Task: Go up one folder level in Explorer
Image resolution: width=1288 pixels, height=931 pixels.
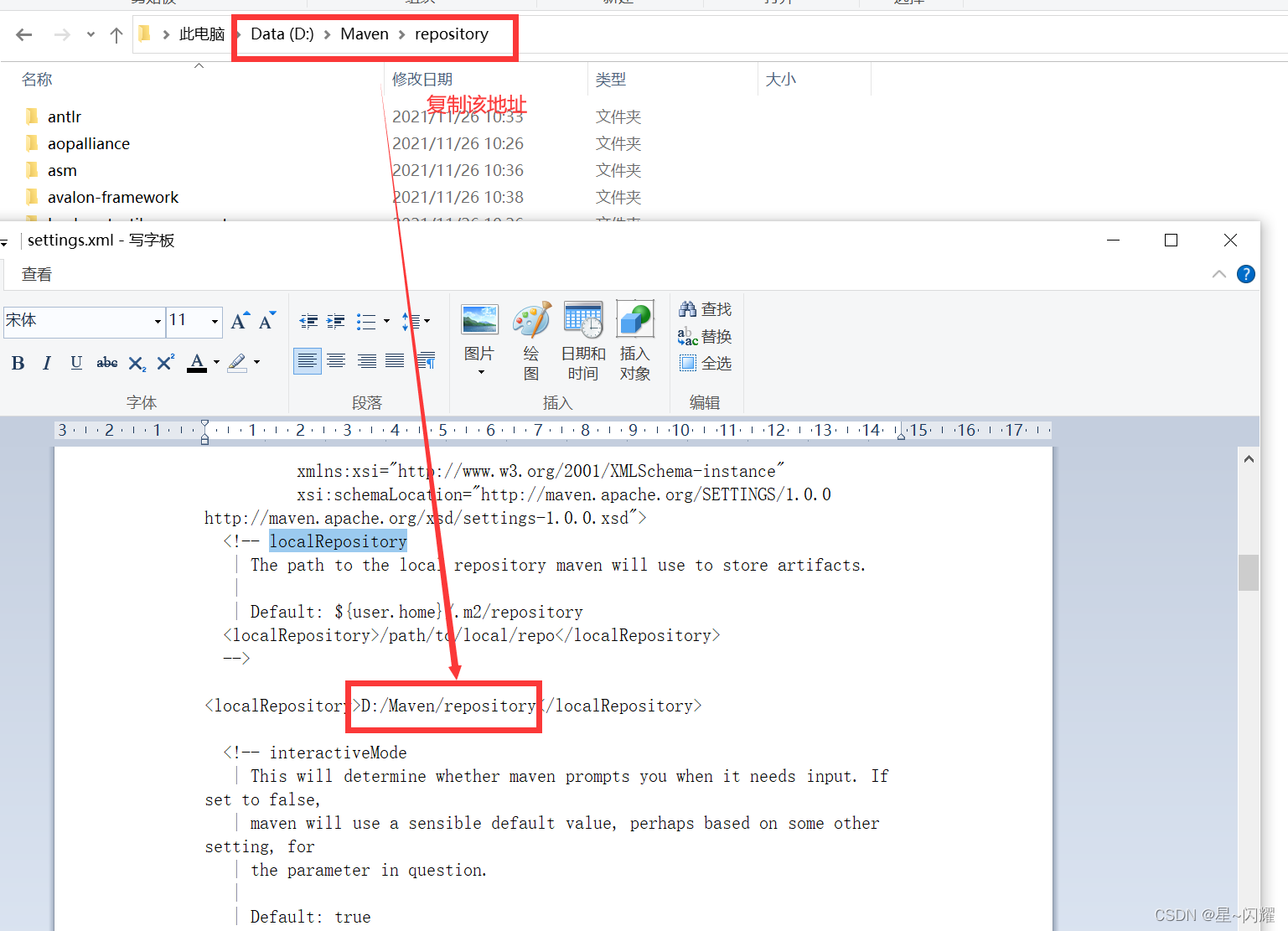Action: click(116, 34)
